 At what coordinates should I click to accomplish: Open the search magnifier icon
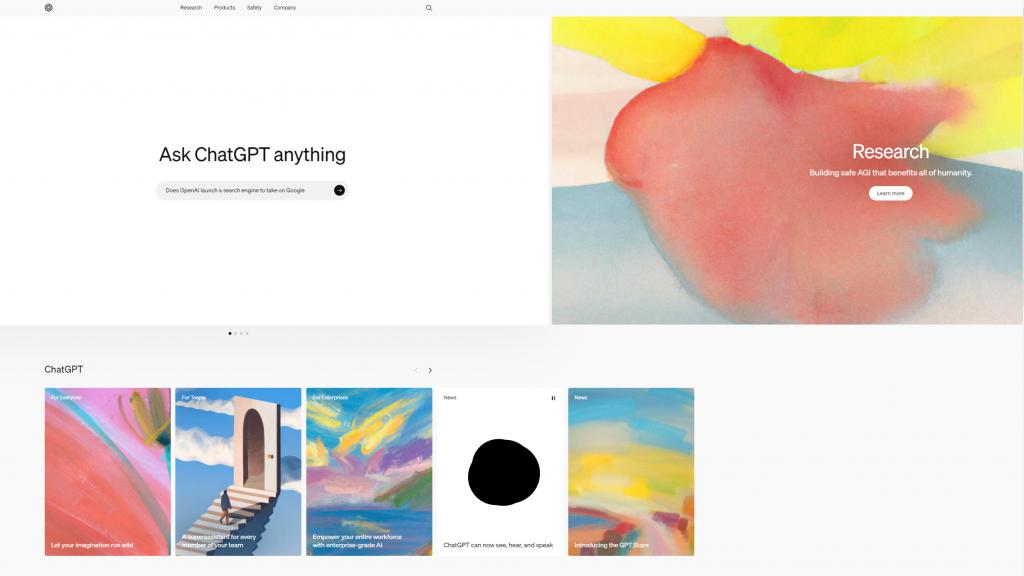[x=429, y=8]
